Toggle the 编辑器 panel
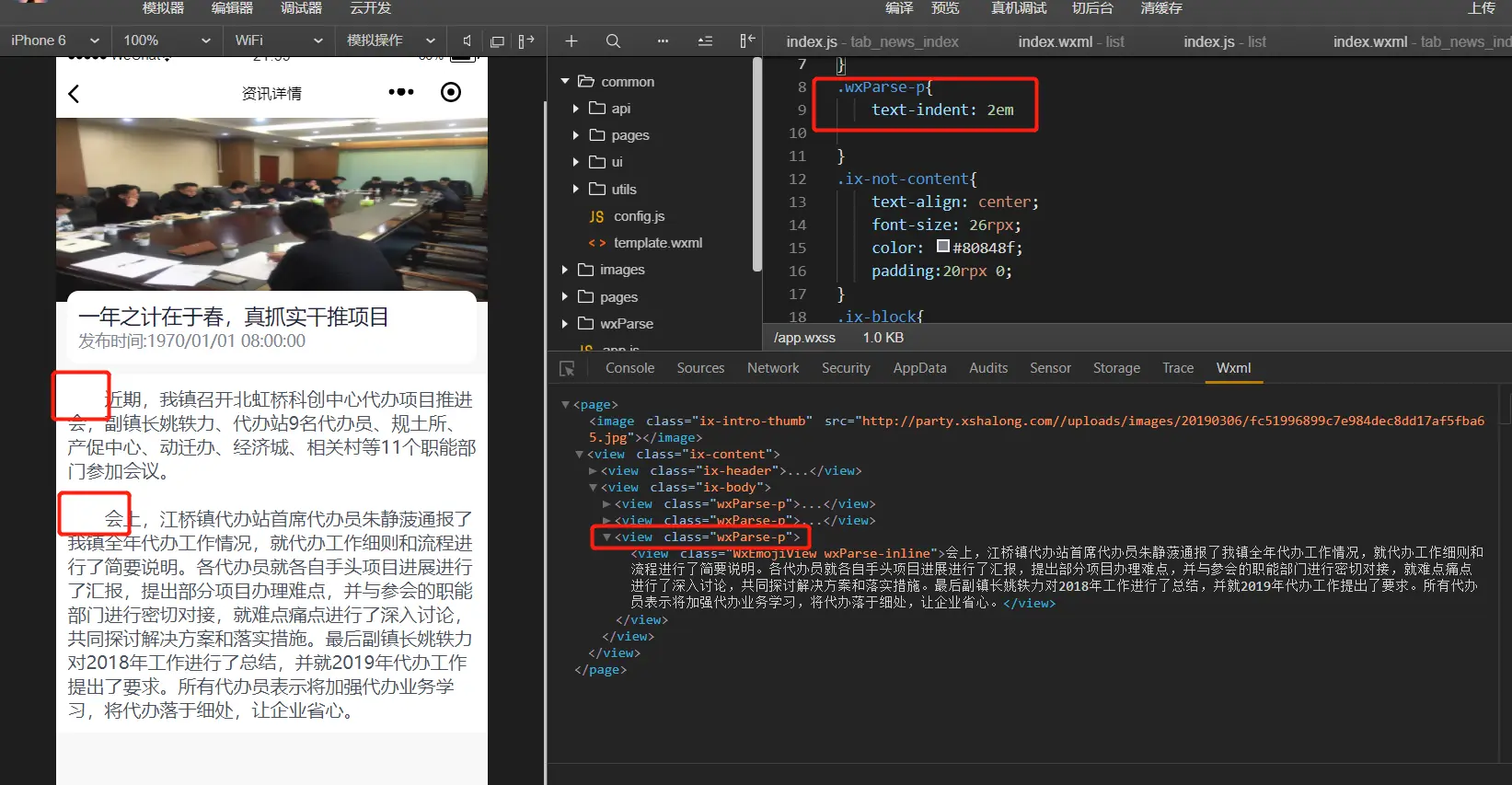 [232, 8]
